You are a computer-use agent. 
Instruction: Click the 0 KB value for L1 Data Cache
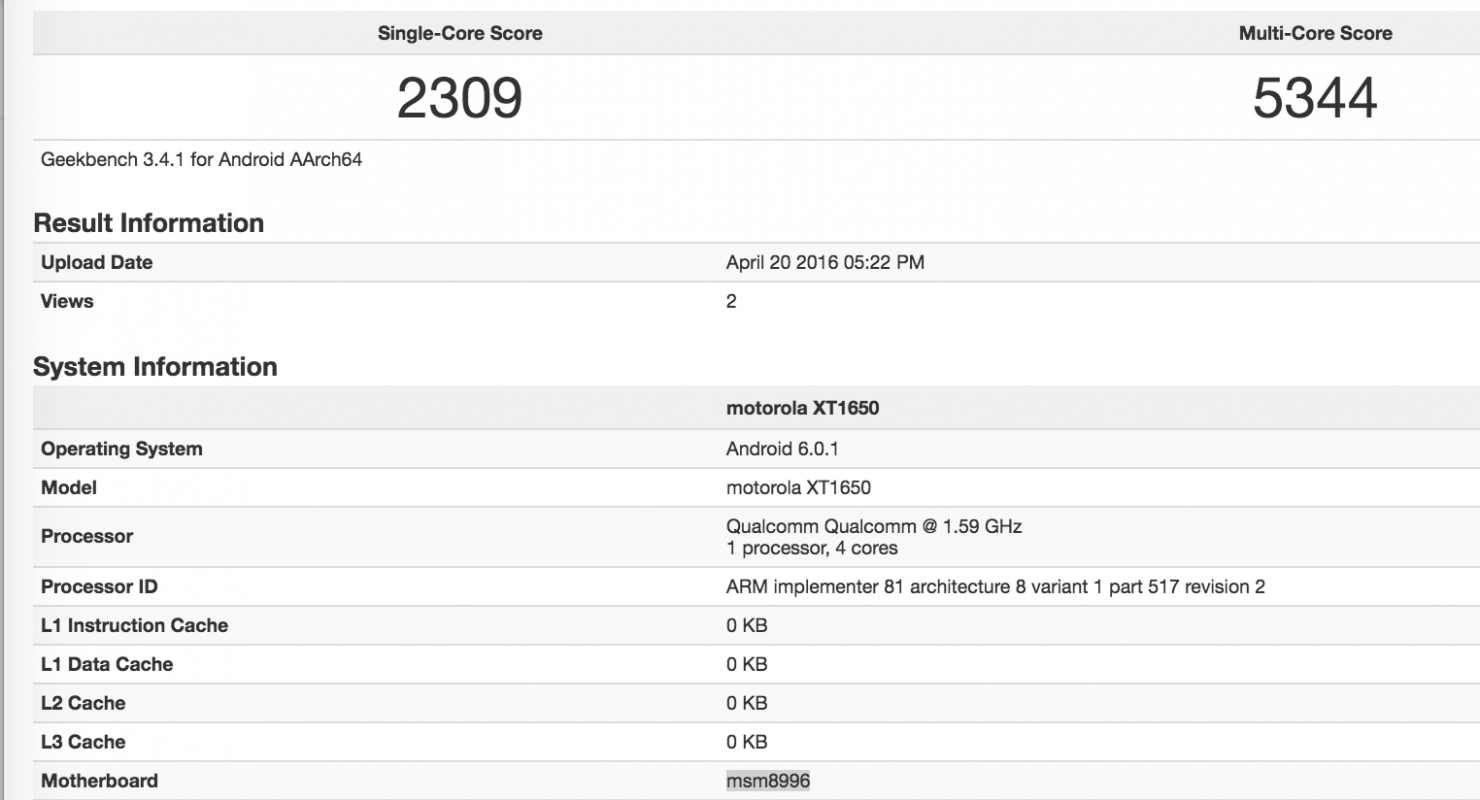pyautogui.click(x=747, y=665)
